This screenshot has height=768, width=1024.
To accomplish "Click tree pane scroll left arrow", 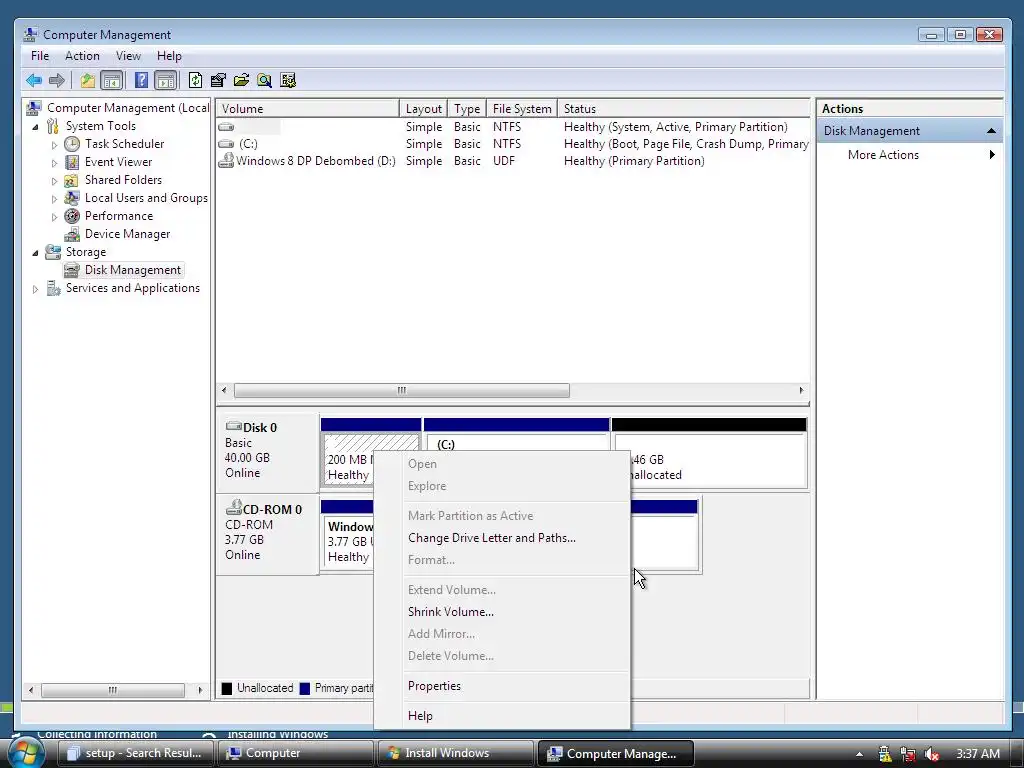I will tap(30, 690).
